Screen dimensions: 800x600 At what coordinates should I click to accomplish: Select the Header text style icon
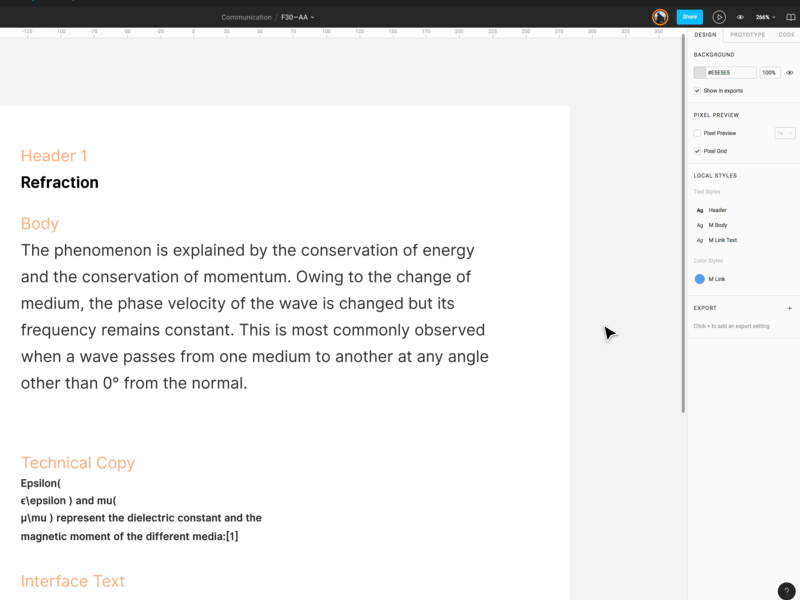tap(700, 210)
